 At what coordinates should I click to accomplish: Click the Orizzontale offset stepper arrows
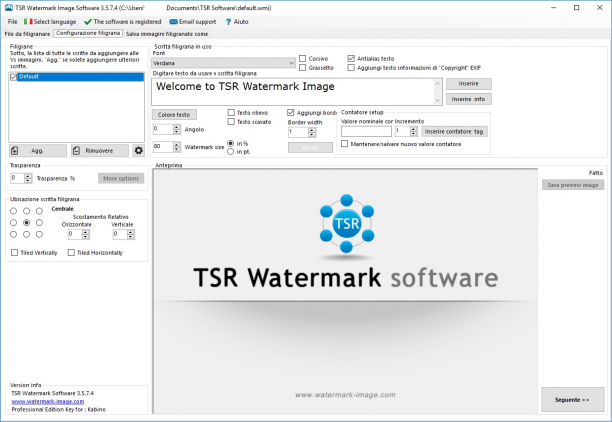86,234
